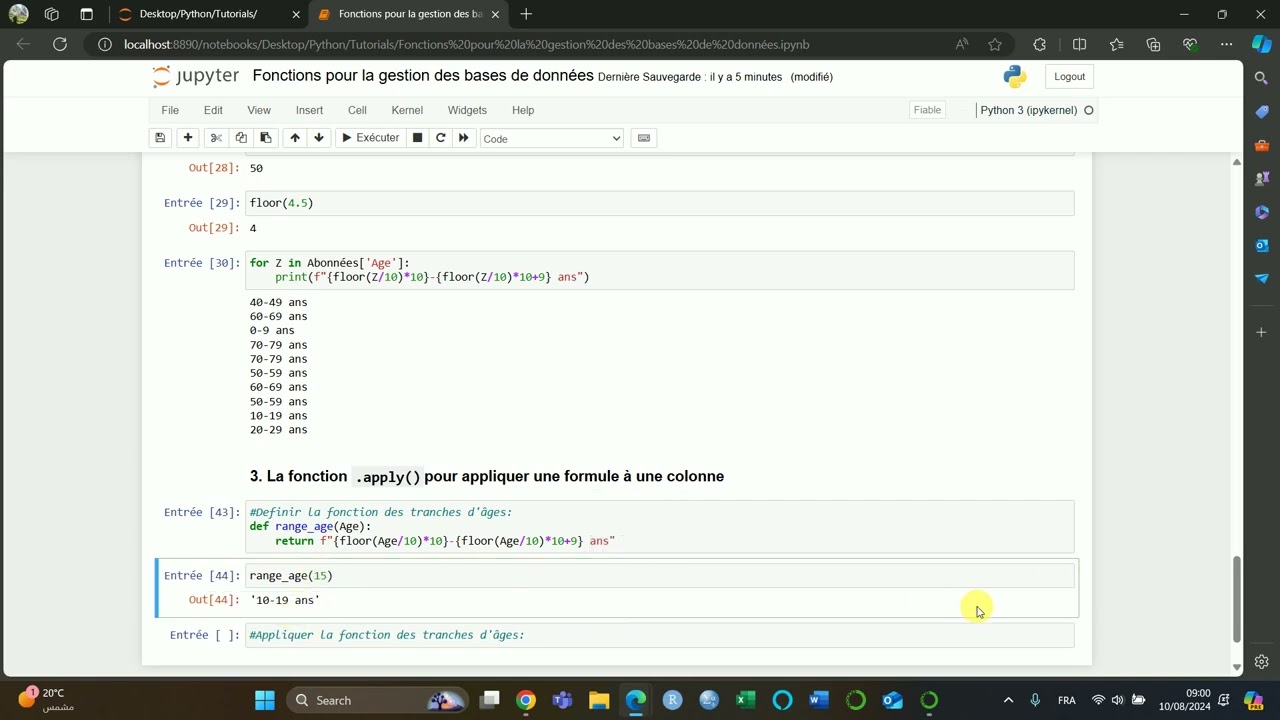Cut selected cells with the scissors icon
Viewport: 1280px width, 720px height.
[216, 138]
